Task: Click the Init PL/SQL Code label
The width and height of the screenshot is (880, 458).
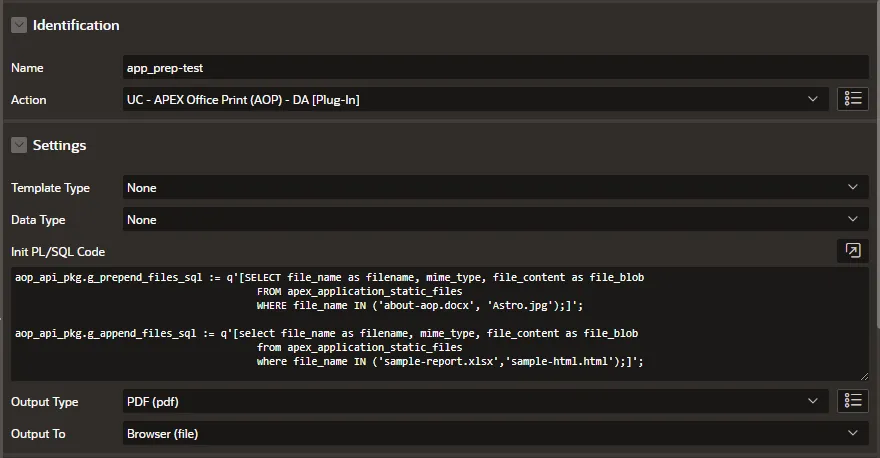Action: tap(58, 252)
